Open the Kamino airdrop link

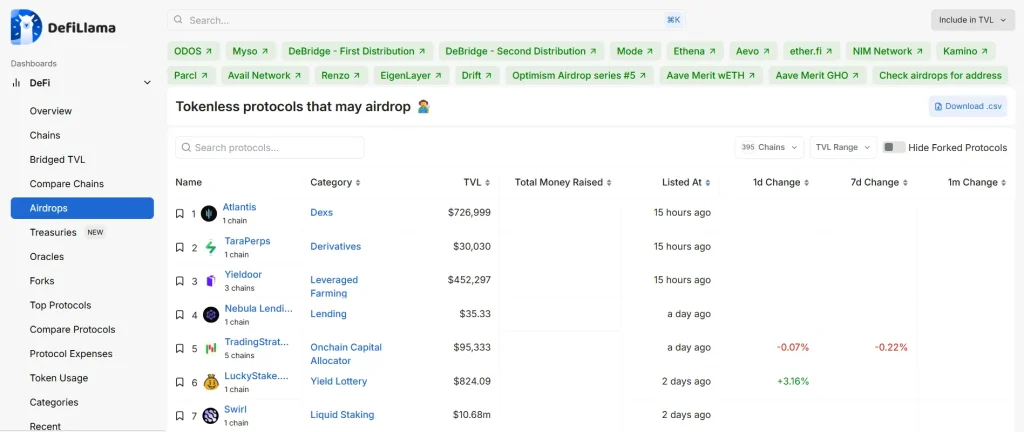coord(966,51)
